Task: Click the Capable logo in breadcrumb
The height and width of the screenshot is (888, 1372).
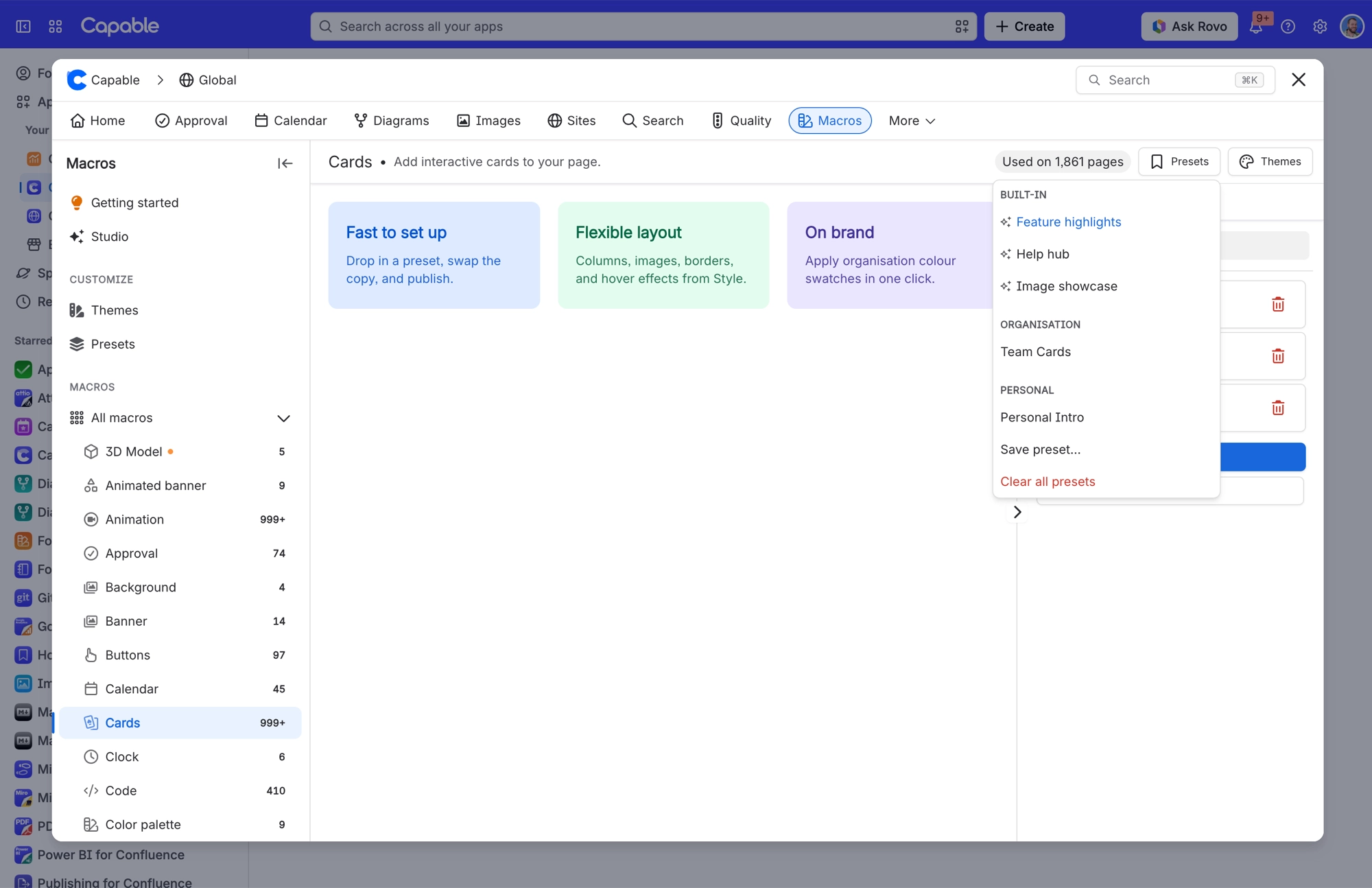Action: point(77,80)
